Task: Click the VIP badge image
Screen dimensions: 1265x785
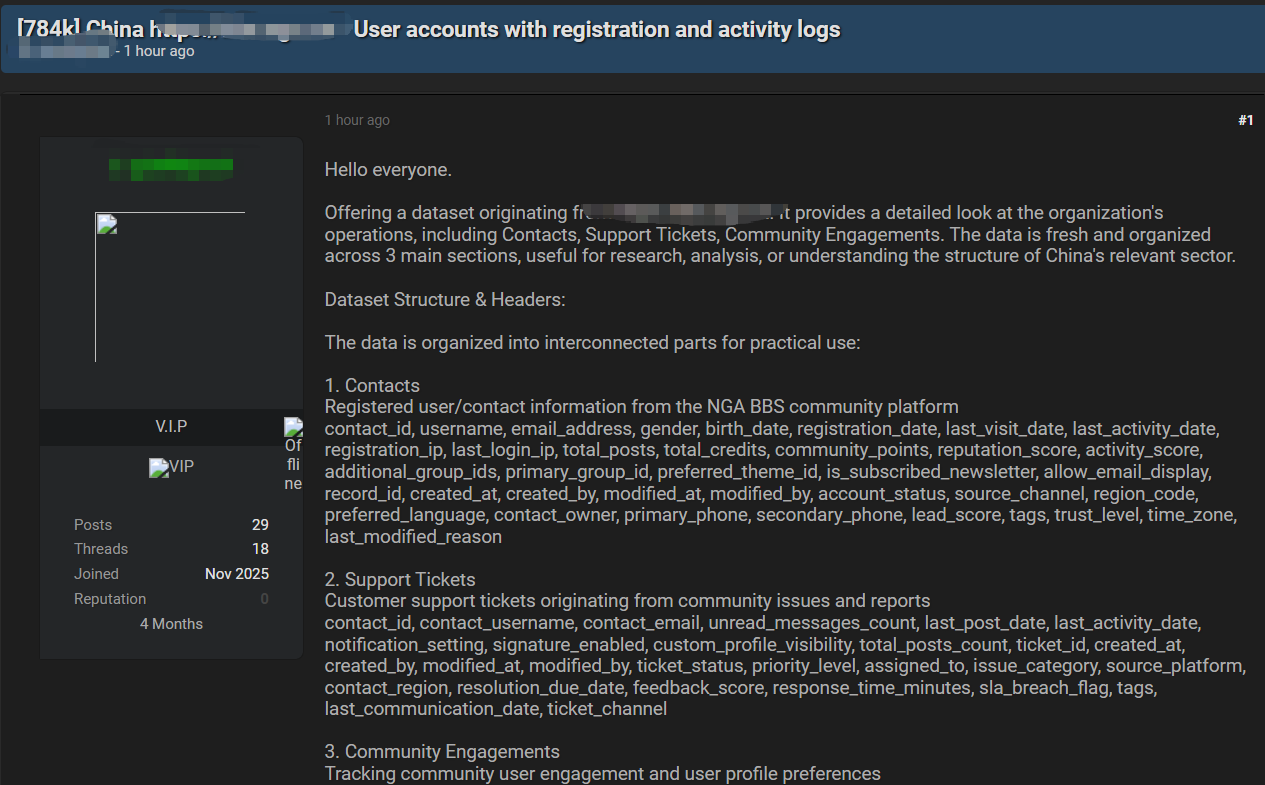Action: [171, 467]
